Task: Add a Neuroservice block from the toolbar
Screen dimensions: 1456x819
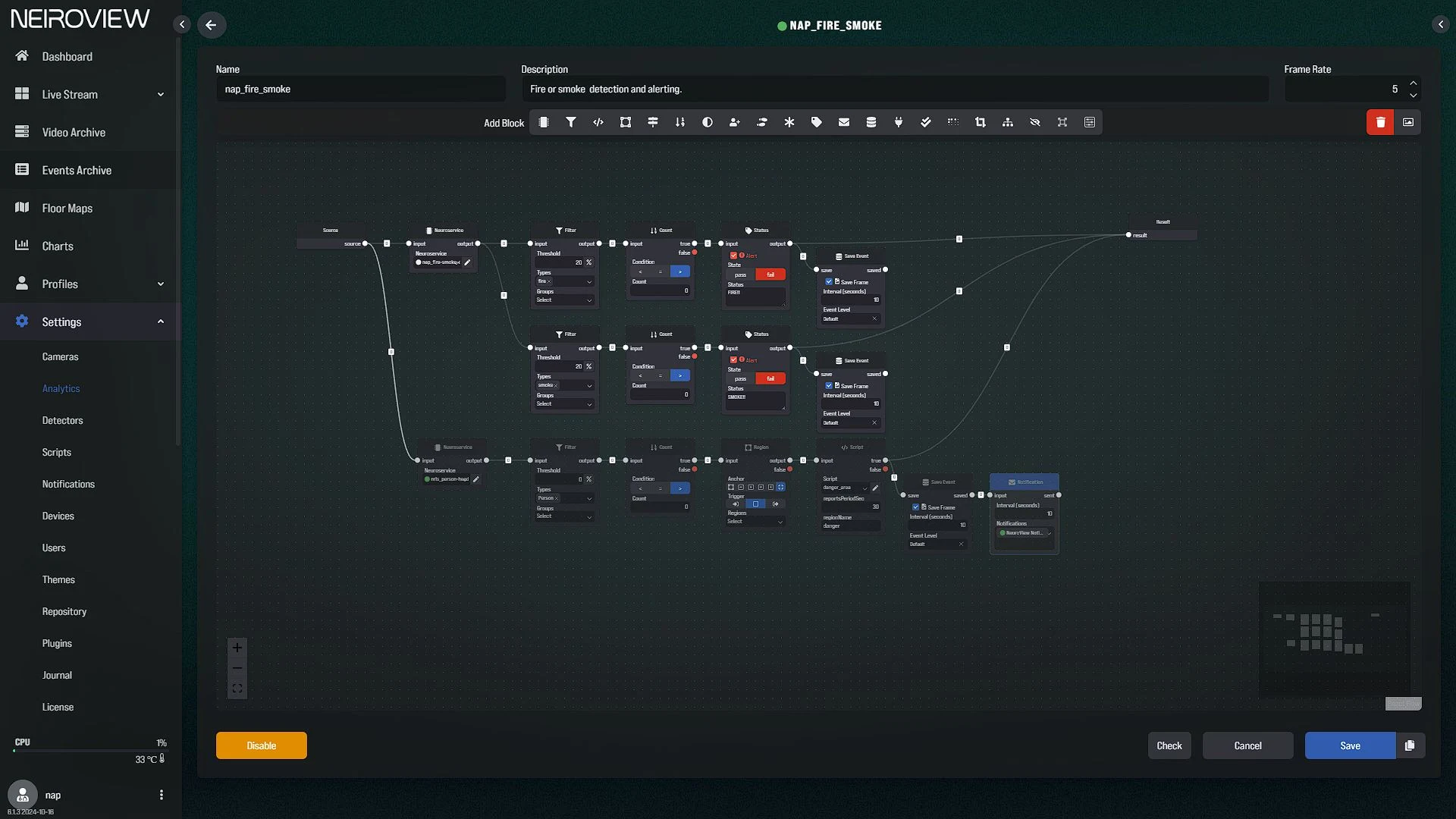Action: click(x=544, y=122)
